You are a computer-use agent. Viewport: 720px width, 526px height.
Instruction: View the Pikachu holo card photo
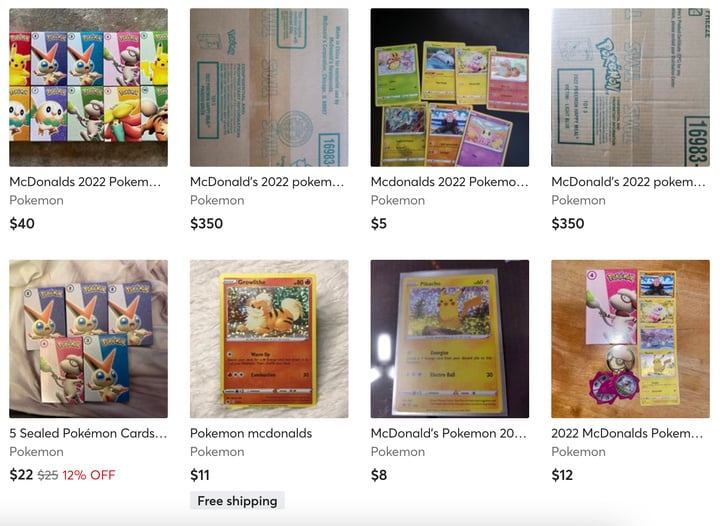tap(450, 339)
